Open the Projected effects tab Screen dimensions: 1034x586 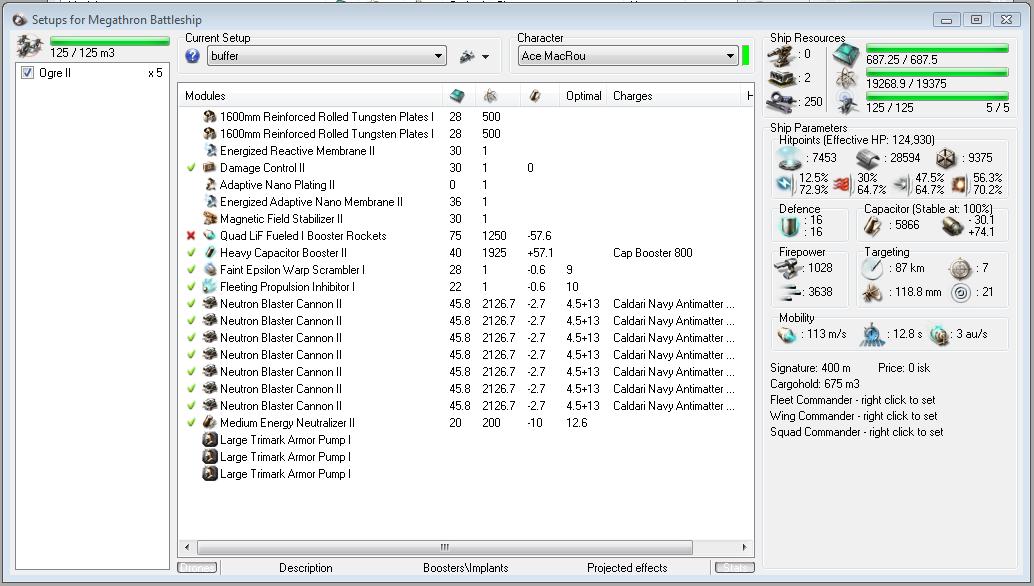click(x=627, y=568)
